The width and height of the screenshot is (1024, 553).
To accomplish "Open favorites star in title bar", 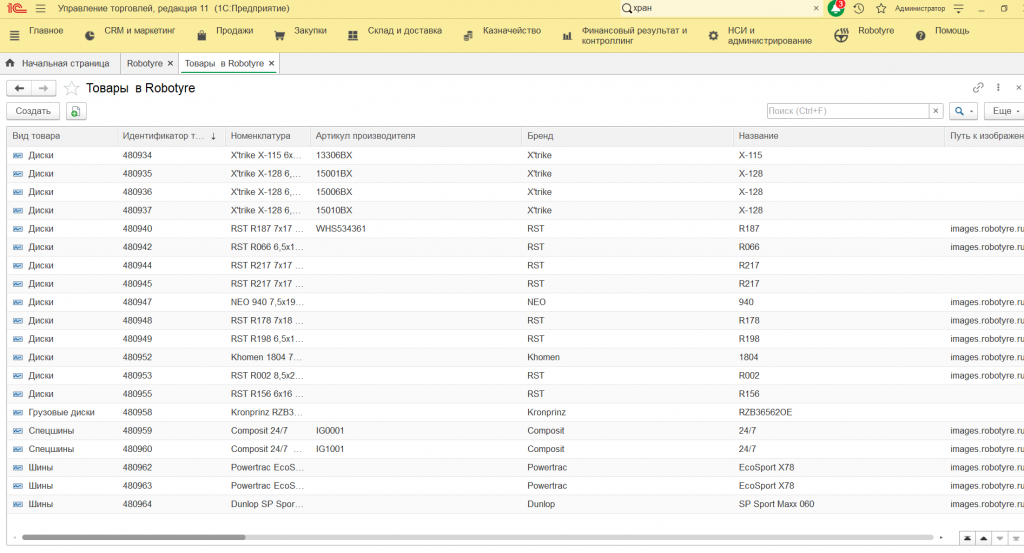I will (881, 8).
